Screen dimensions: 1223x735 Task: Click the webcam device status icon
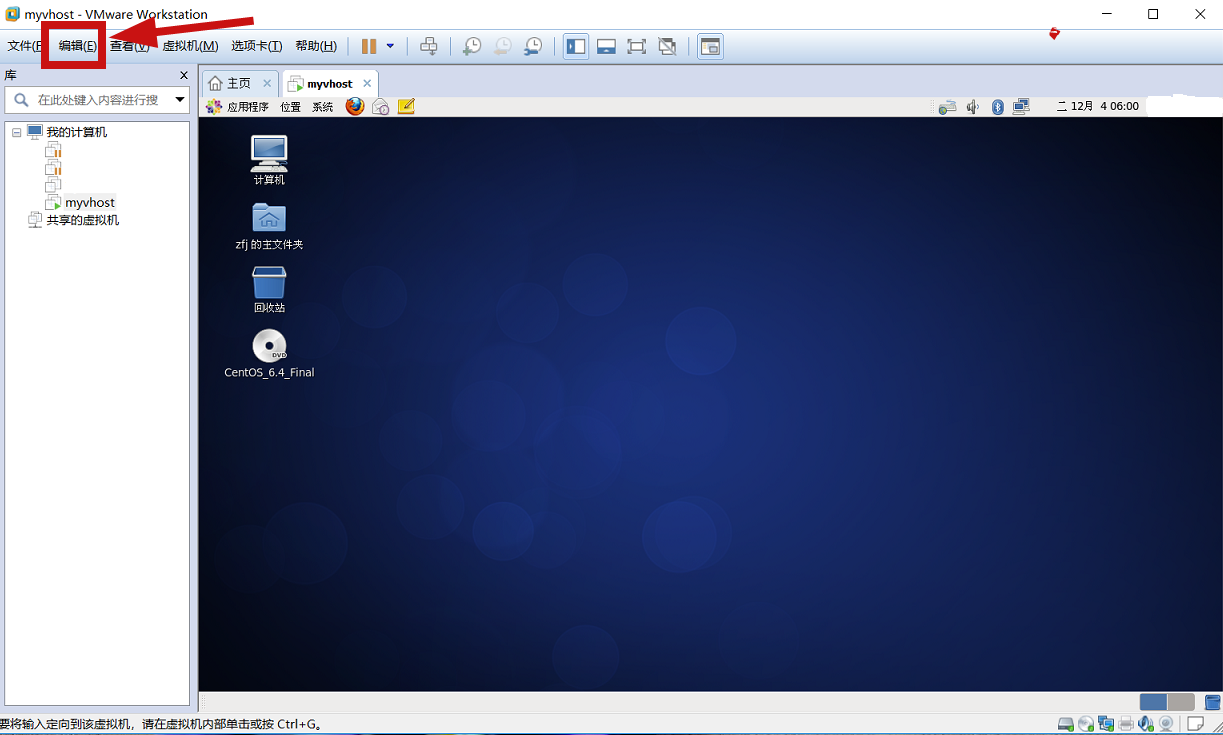(1165, 724)
